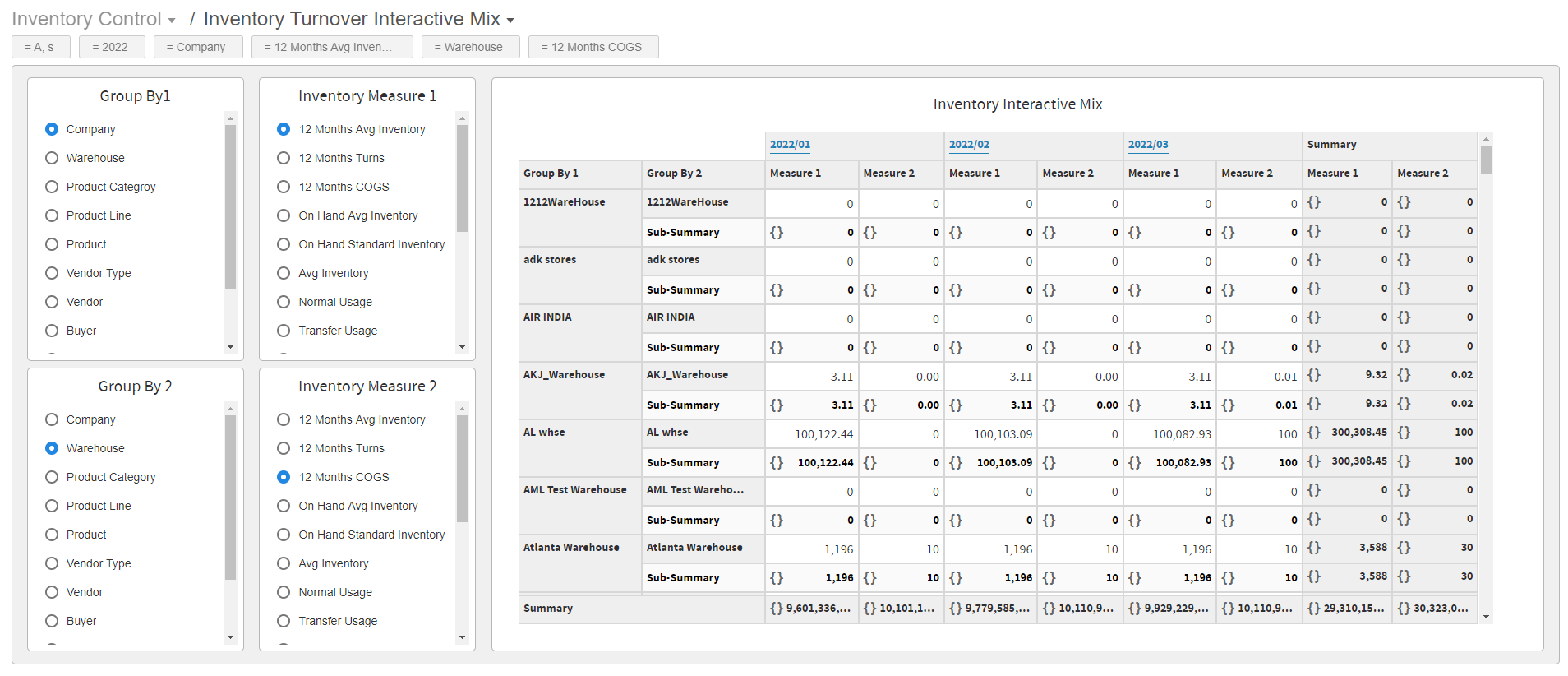Click braces icon in AML Test Warehouse row Summary Measure 2
The width and height of the screenshot is (1568, 676).
pos(1404,490)
